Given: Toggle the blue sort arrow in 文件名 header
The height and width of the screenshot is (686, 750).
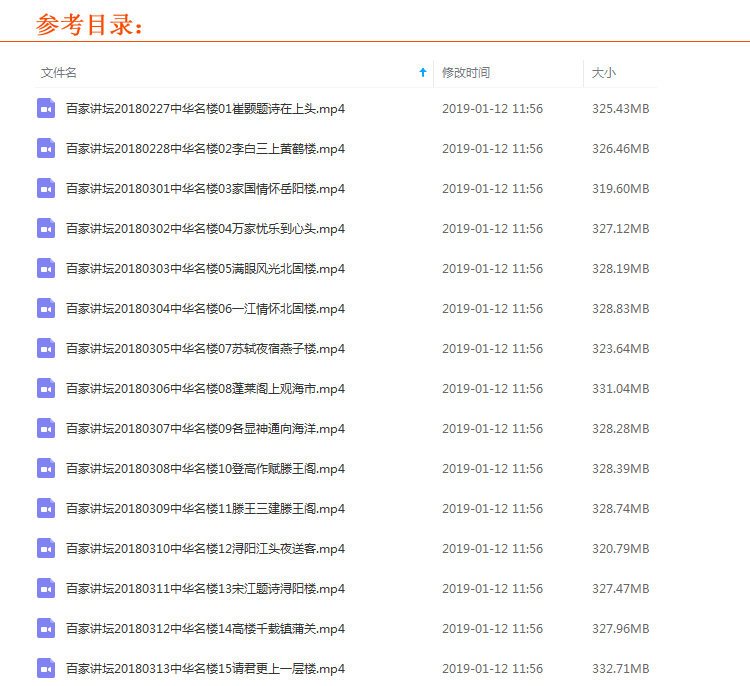Looking at the screenshot, I should [x=422, y=73].
